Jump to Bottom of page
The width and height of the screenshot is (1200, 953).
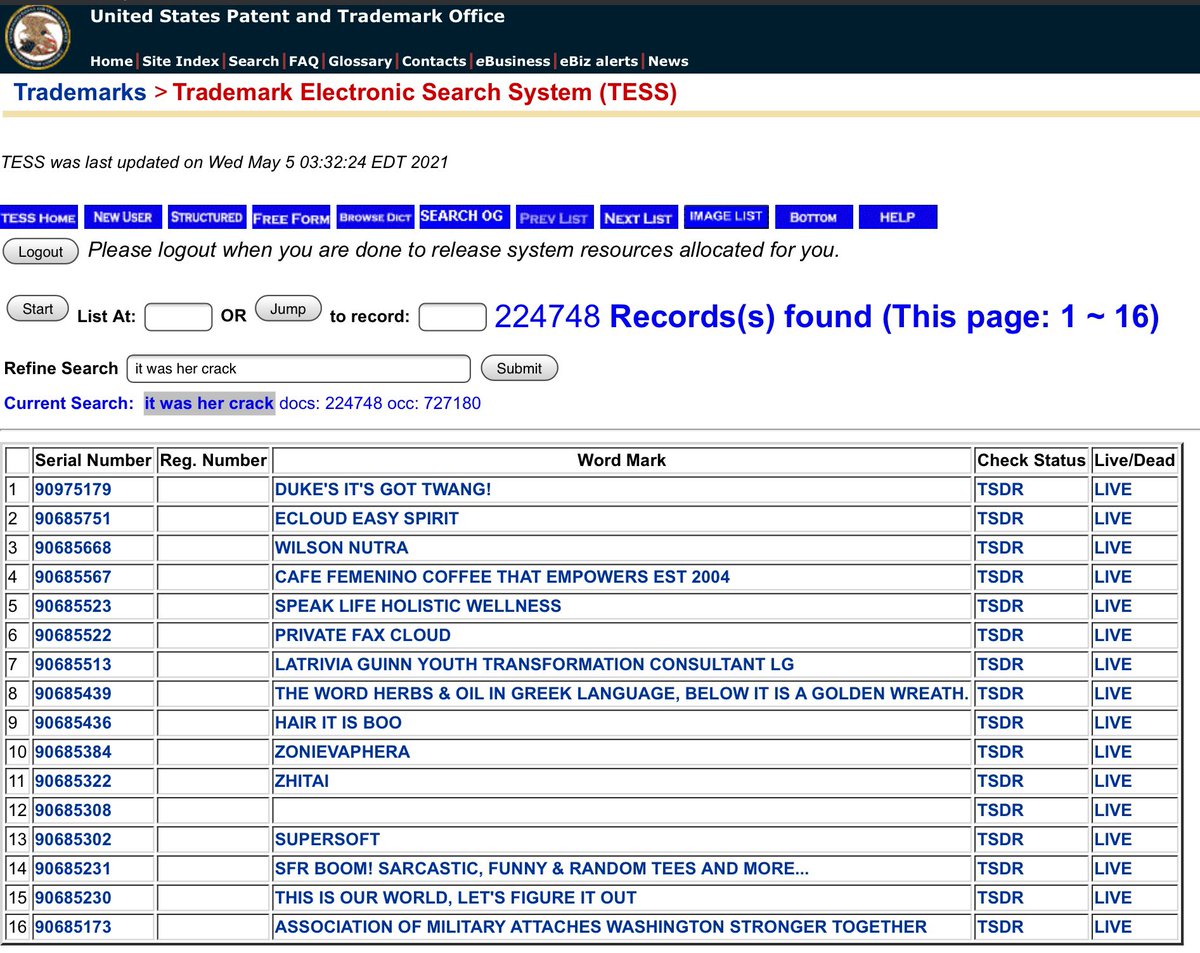point(813,217)
